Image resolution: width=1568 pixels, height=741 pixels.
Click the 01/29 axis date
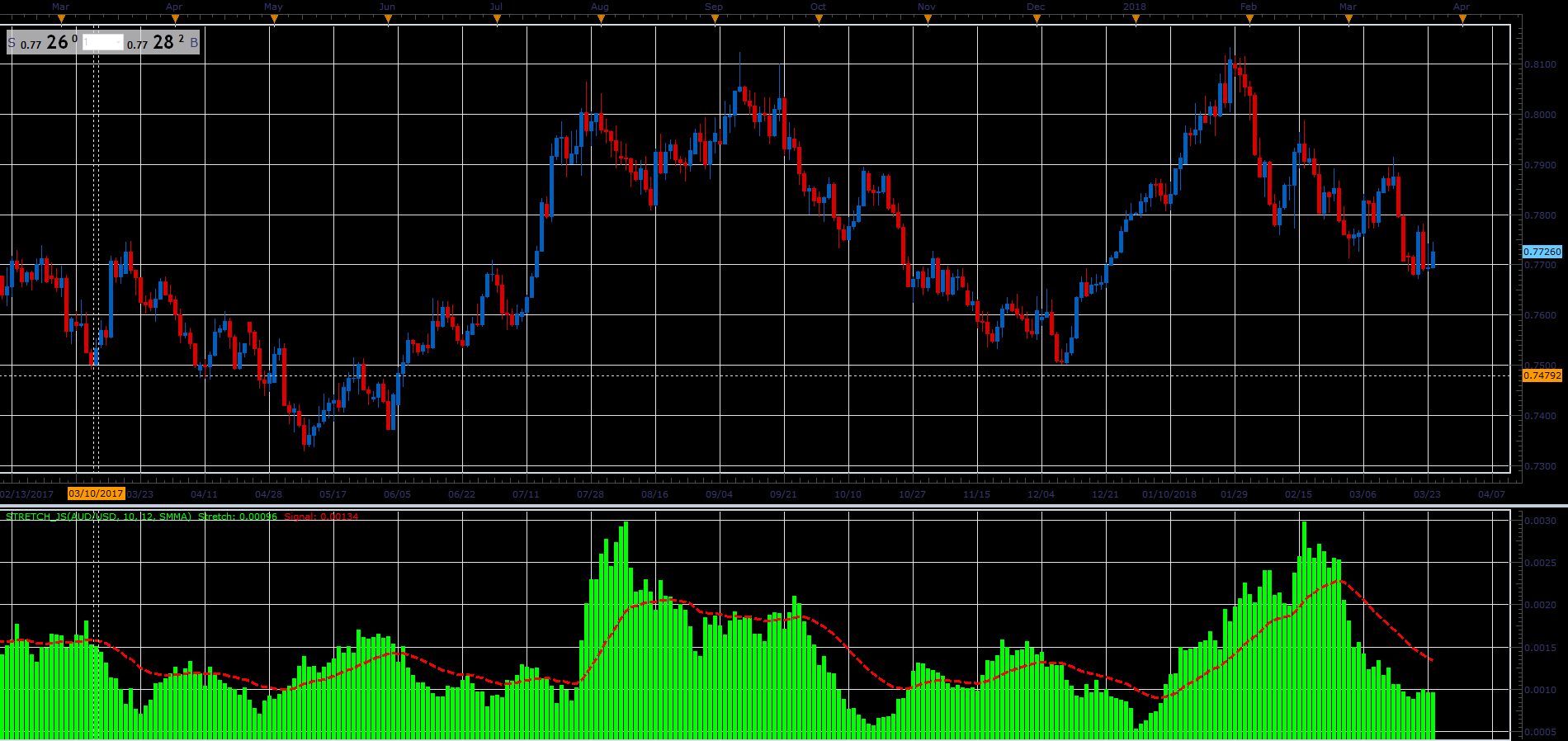tap(1234, 494)
